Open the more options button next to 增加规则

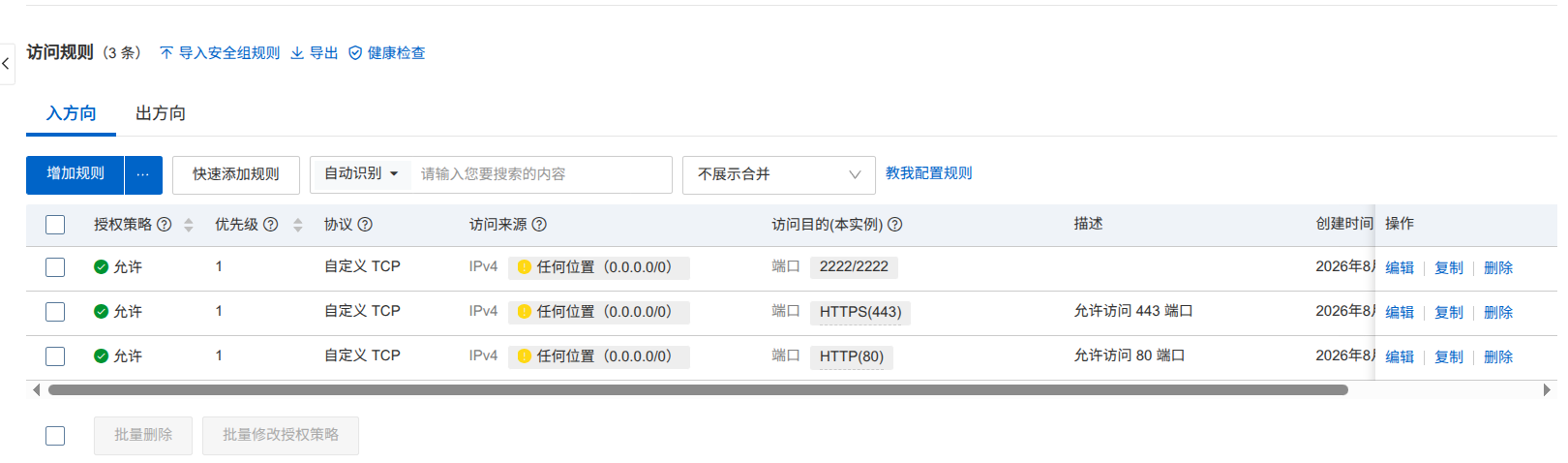tap(143, 175)
